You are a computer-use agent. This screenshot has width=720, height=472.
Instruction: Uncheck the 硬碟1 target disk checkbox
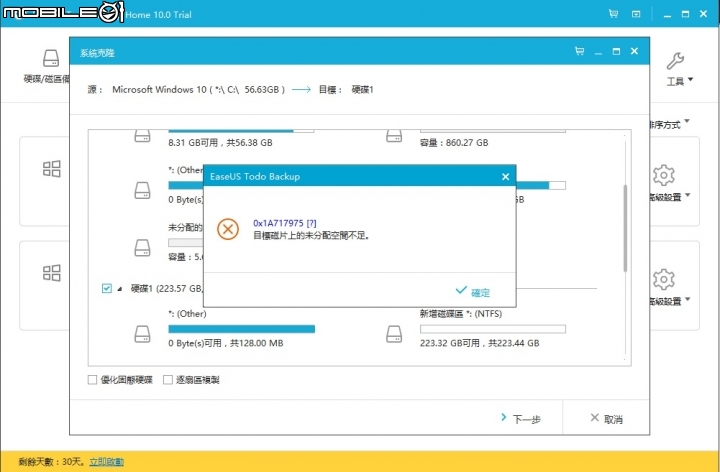coord(107,288)
